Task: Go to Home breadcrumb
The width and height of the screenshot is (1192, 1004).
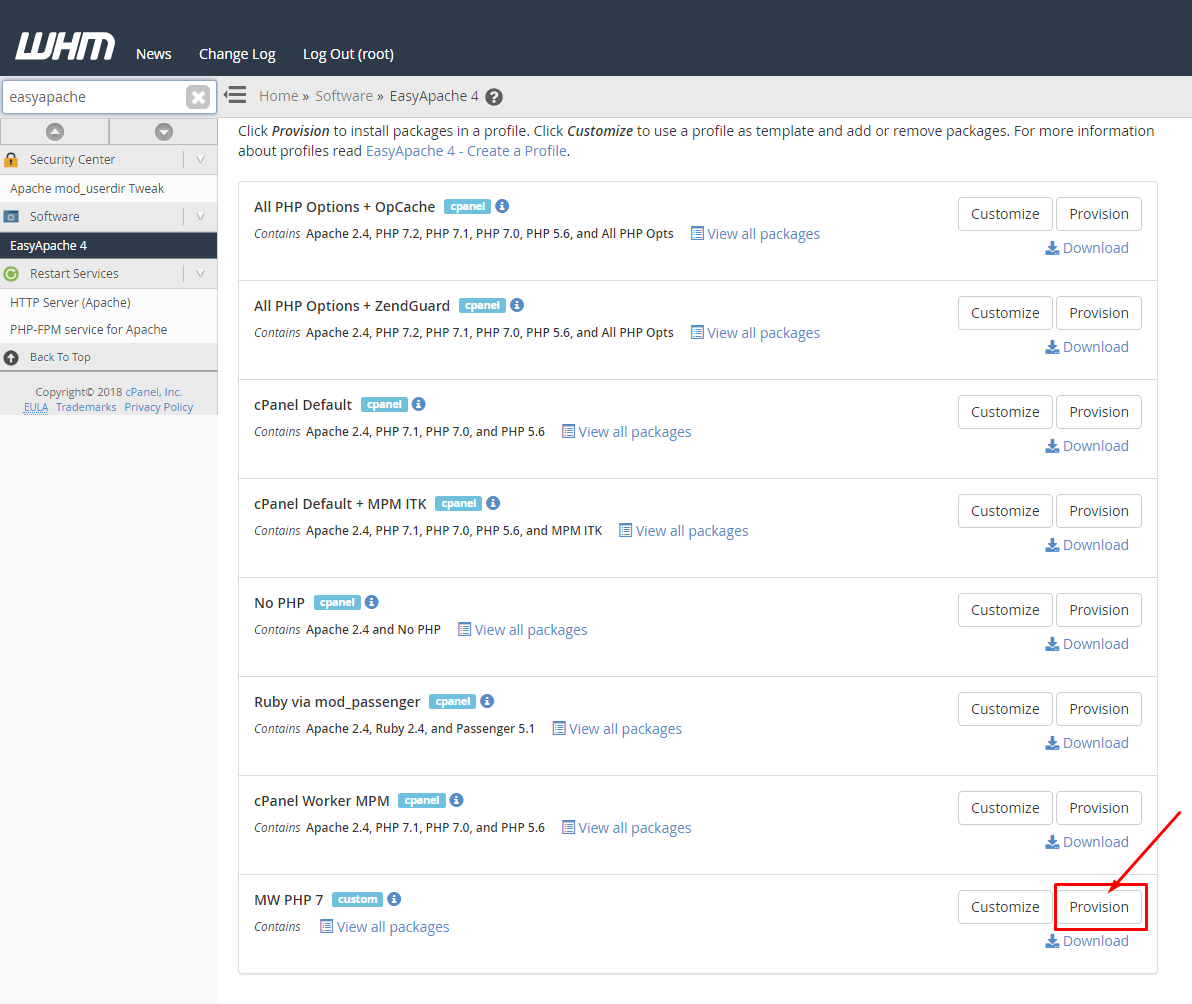Action: click(278, 97)
